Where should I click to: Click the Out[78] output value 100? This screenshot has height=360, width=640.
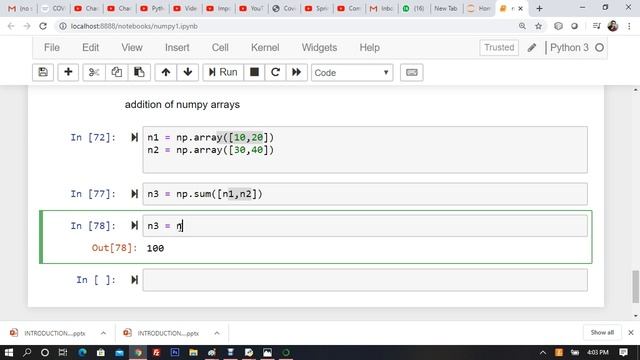coord(155,248)
